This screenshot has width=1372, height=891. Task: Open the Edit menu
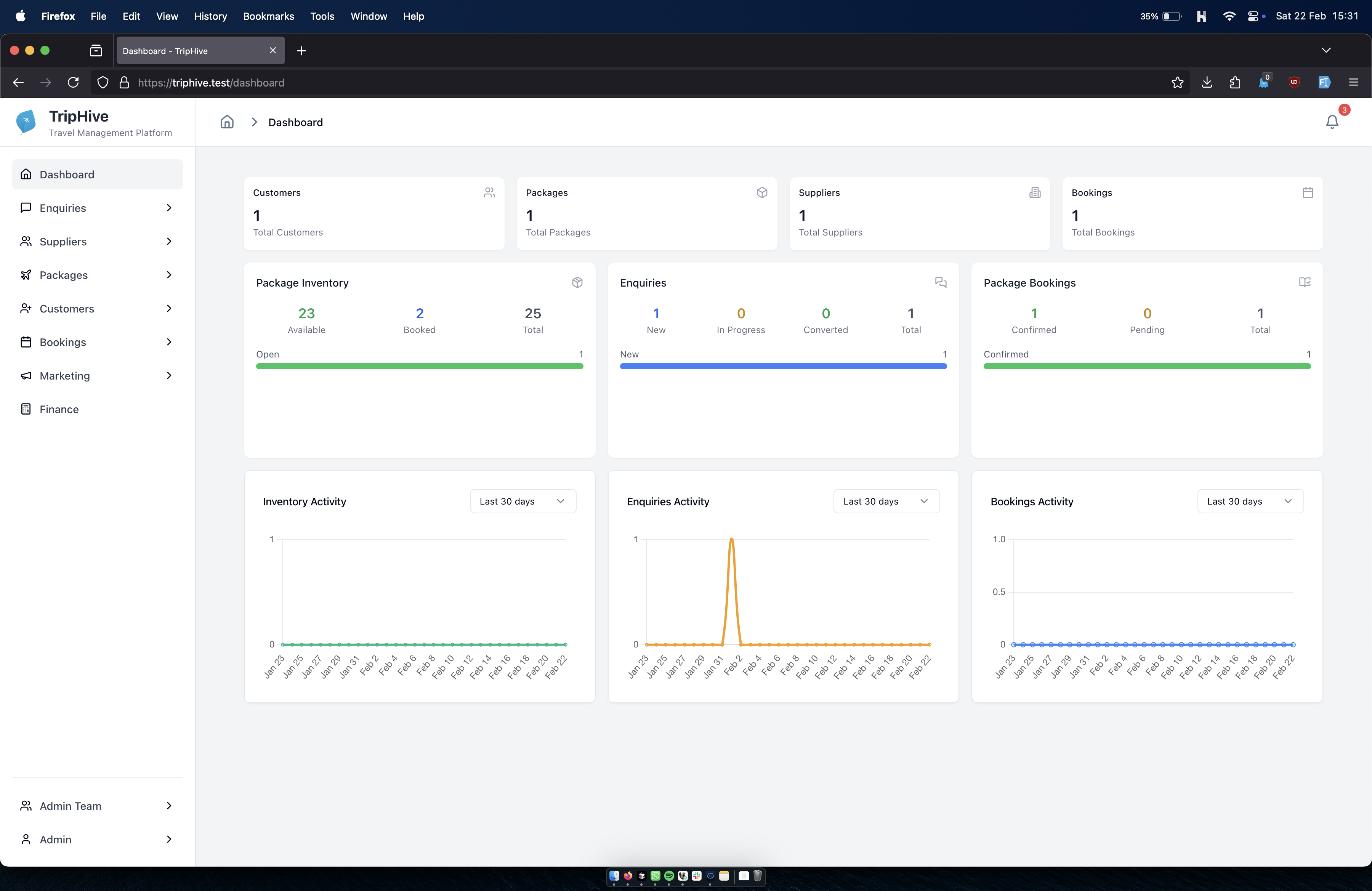[x=131, y=16]
